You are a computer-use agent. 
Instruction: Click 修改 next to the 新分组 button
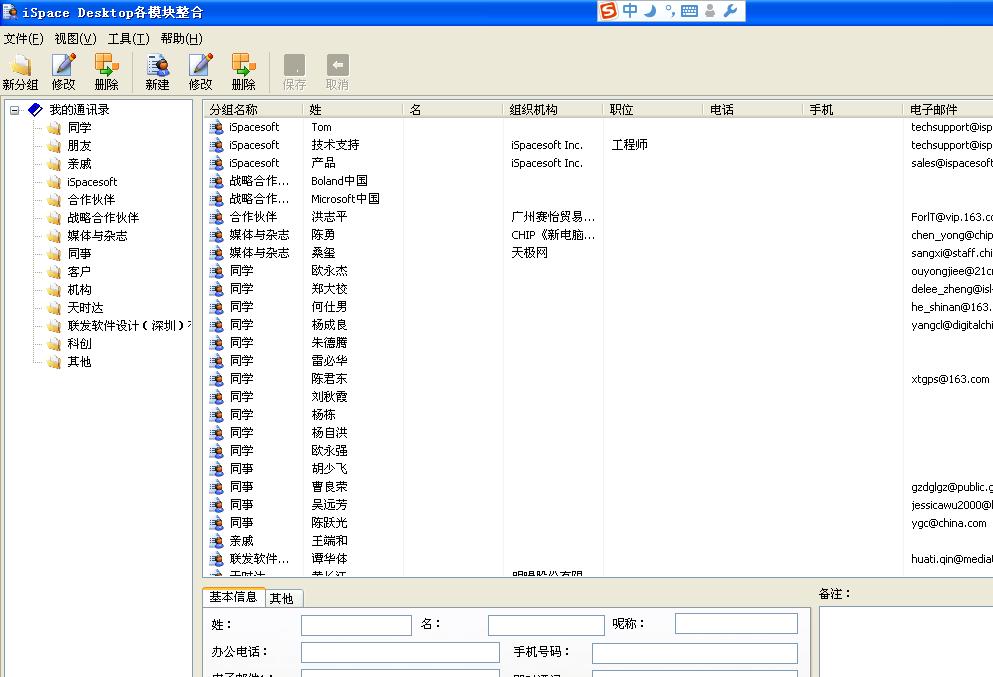coord(63,72)
